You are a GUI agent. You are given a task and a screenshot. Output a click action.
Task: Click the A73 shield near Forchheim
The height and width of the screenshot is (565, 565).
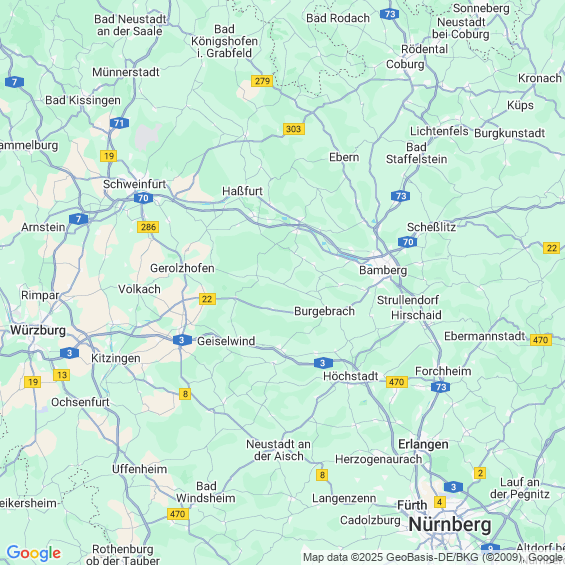click(x=440, y=387)
